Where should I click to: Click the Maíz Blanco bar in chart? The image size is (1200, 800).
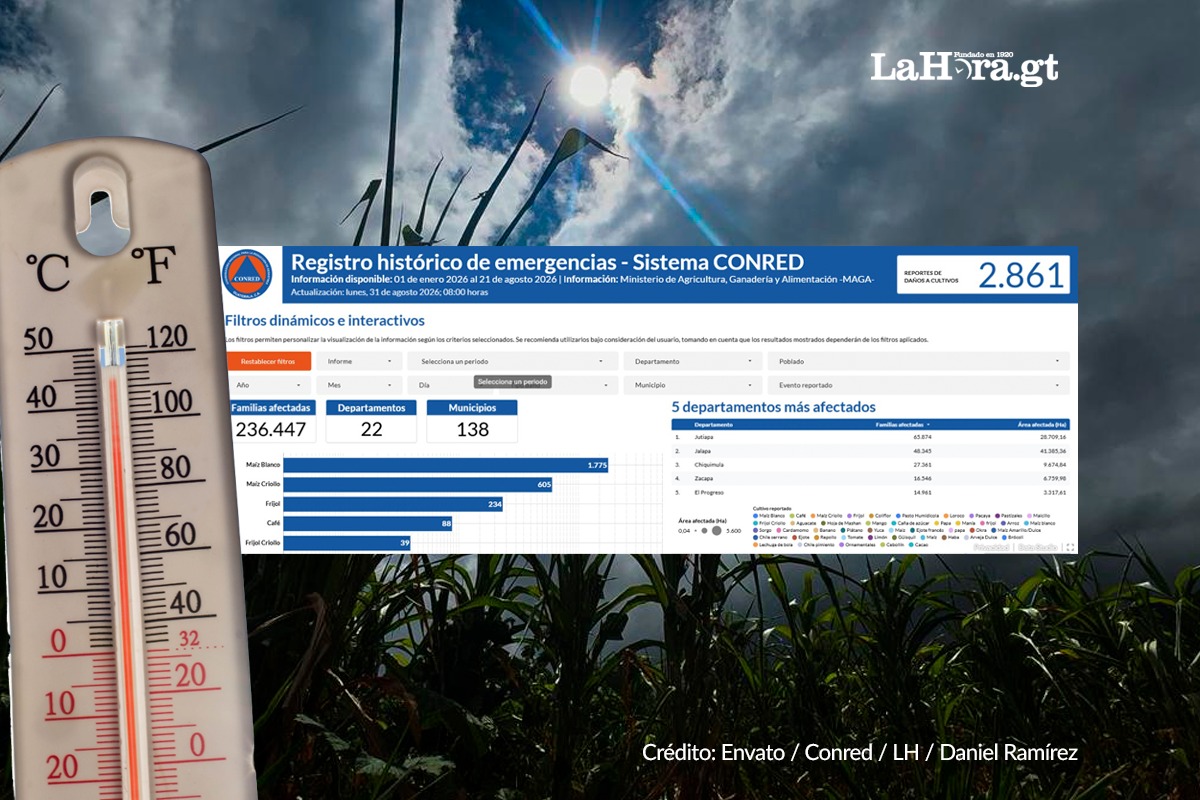point(448,465)
